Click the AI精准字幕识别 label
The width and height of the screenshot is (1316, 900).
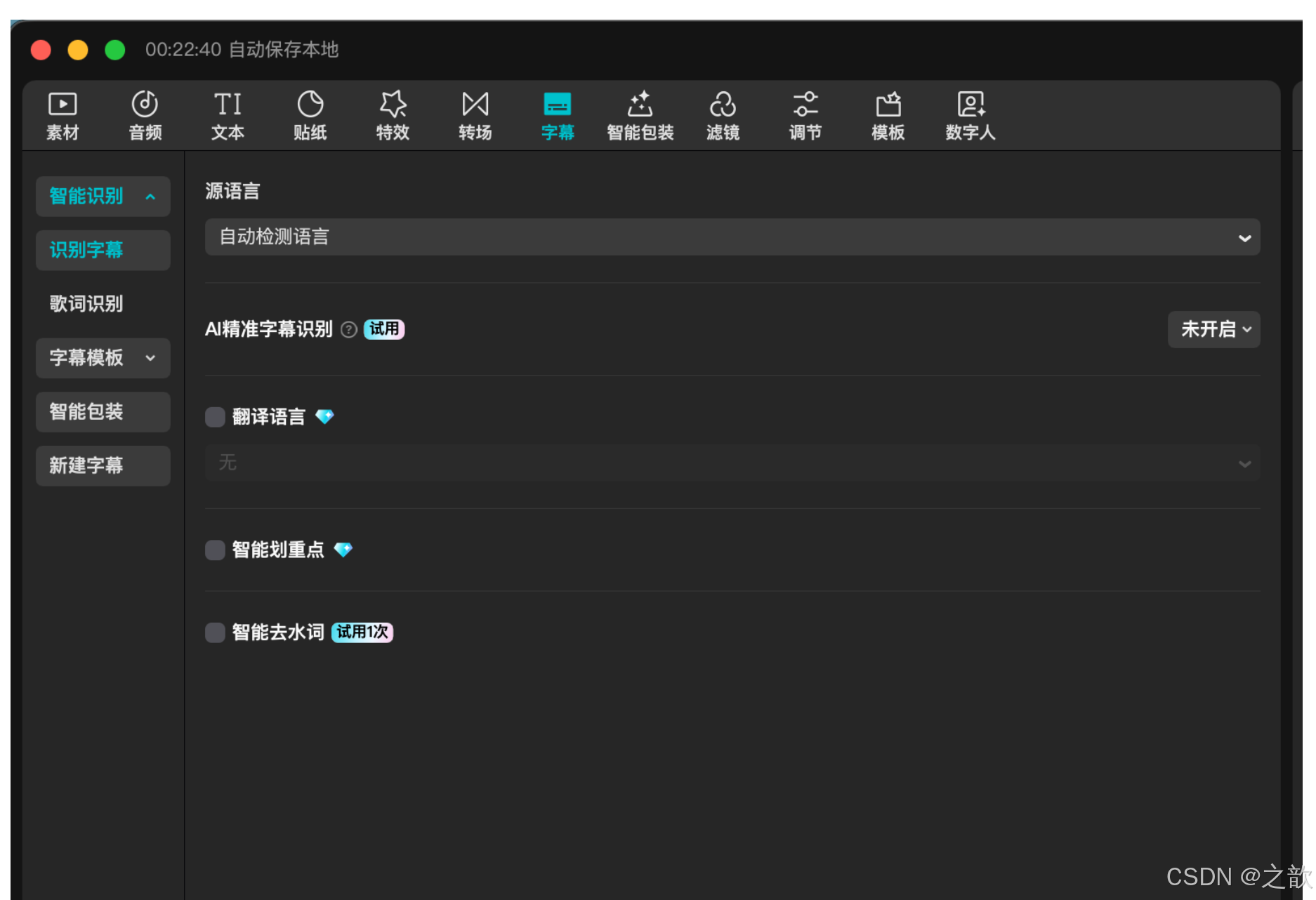[269, 329]
